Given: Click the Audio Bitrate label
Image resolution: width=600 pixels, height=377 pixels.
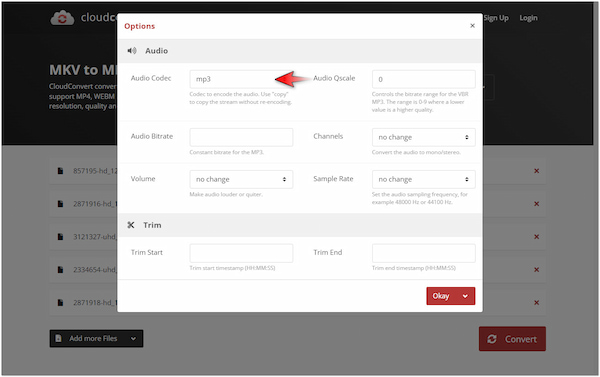Looking at the screenshot, I should (152, 136).
